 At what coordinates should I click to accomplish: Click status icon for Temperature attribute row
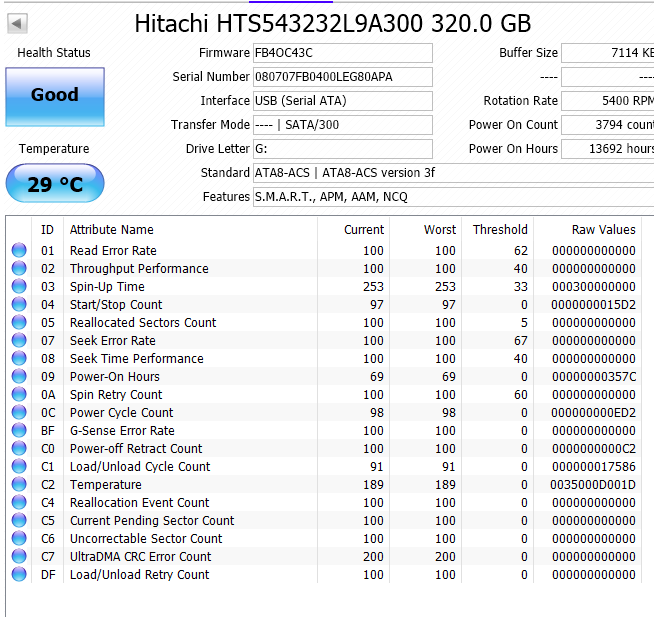[19, 484]
